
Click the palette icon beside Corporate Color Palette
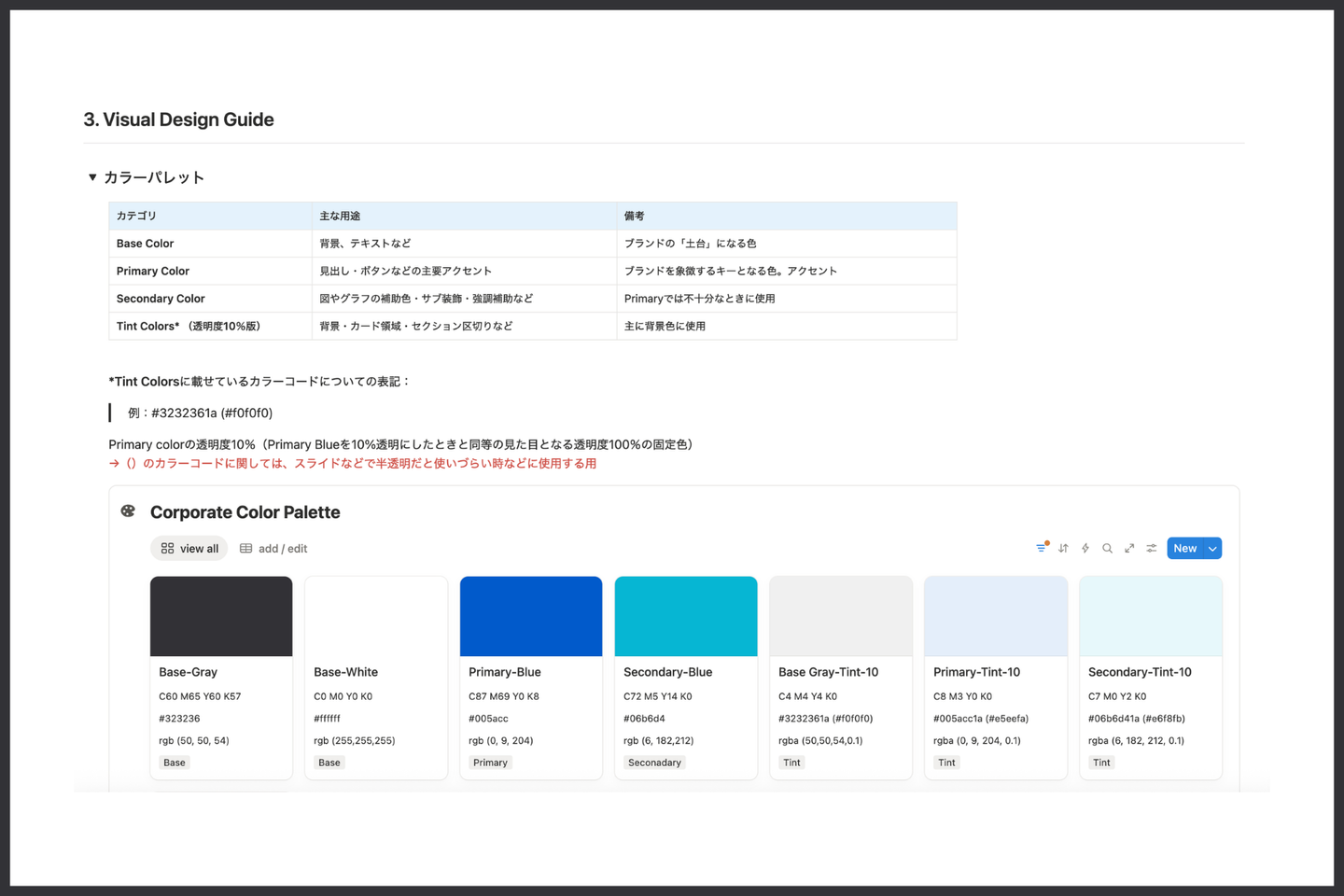coord(128,511)
